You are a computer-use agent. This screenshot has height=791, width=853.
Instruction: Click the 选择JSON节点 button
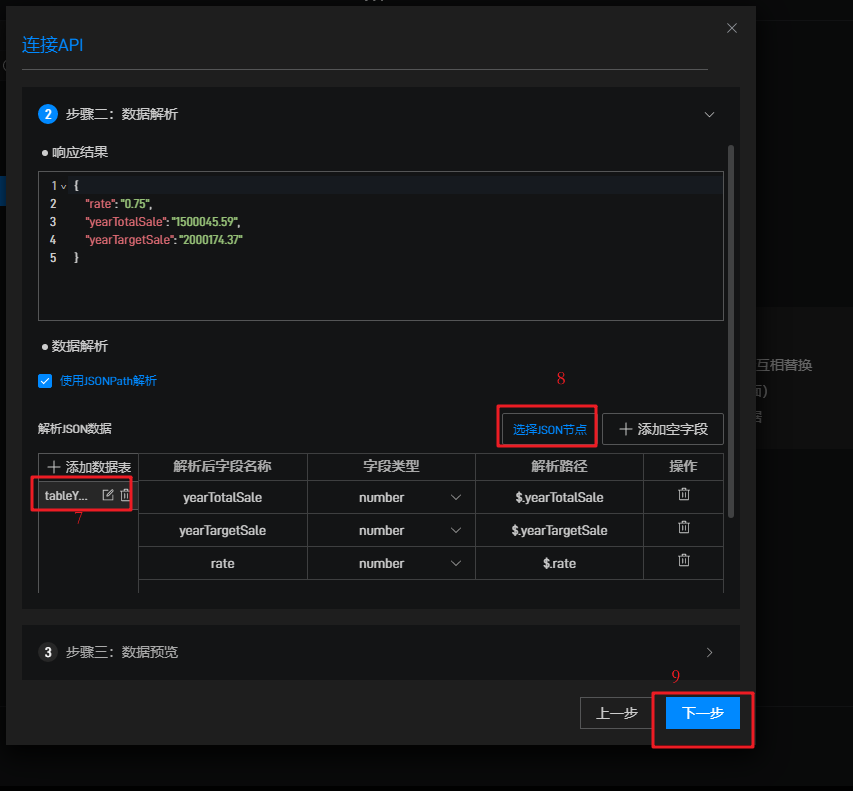click(x=549, y=429)
